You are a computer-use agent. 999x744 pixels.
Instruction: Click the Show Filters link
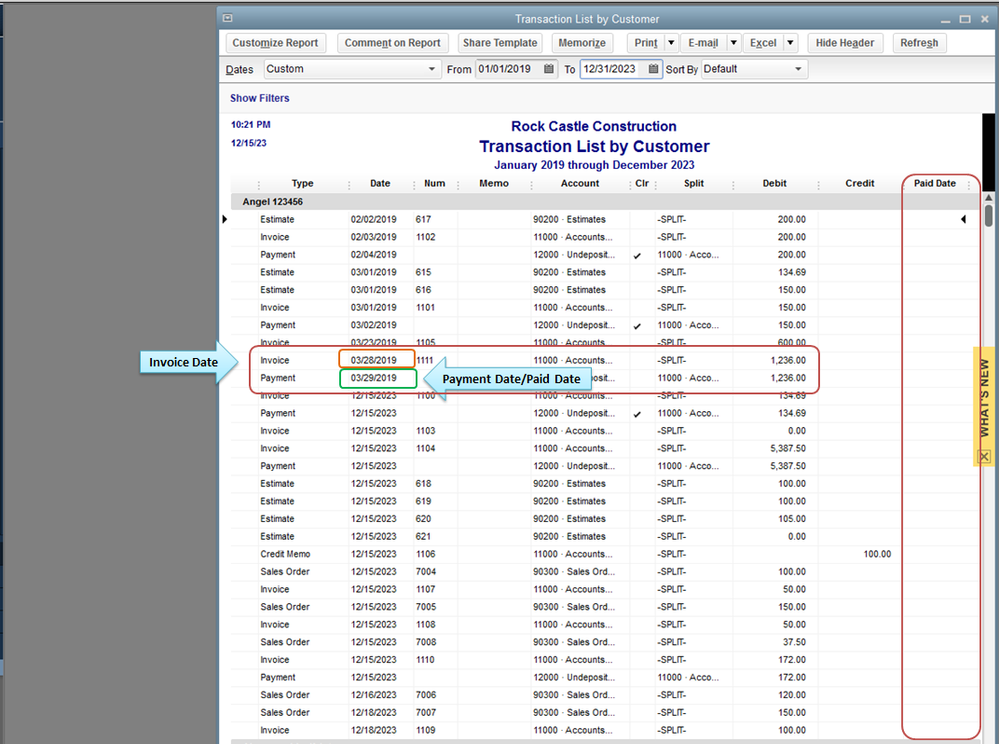pyautogui.click(x=259, y=98)
